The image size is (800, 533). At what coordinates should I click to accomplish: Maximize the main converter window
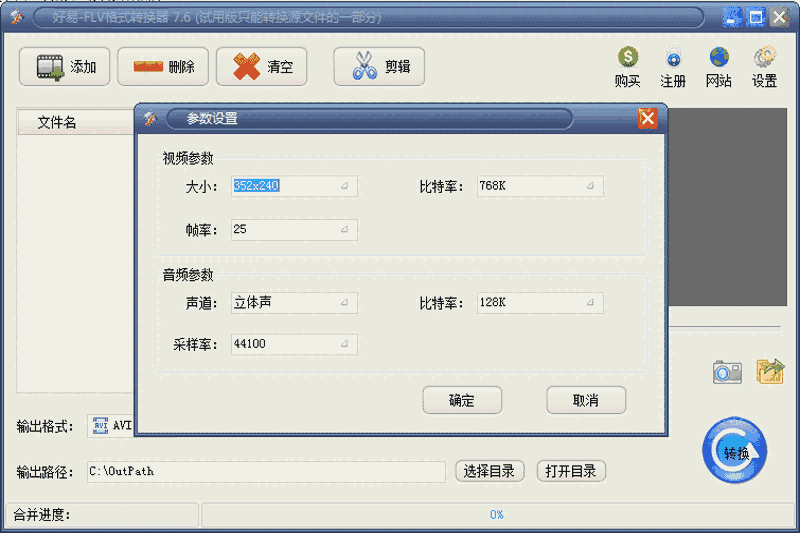click(756, 17)
